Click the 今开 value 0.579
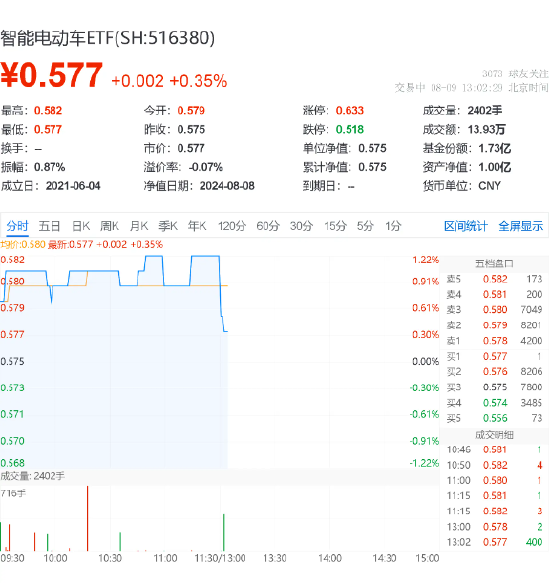Viewport: 550px width, 585px height. click(191, 111)
